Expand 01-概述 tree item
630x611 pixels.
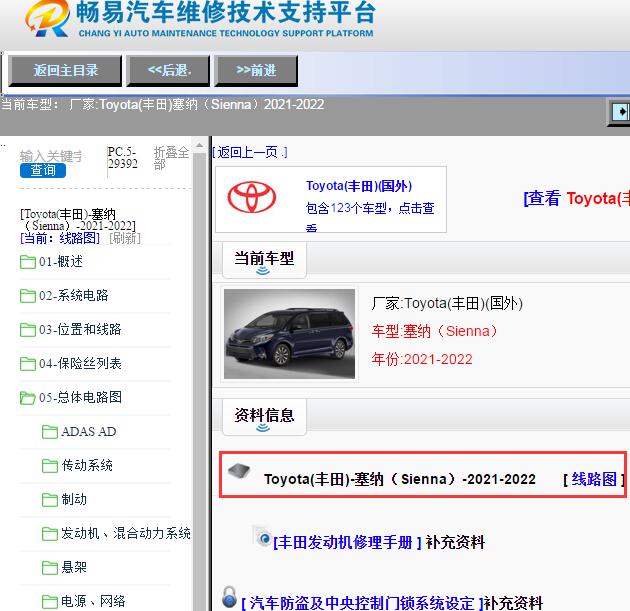(61, 262)
